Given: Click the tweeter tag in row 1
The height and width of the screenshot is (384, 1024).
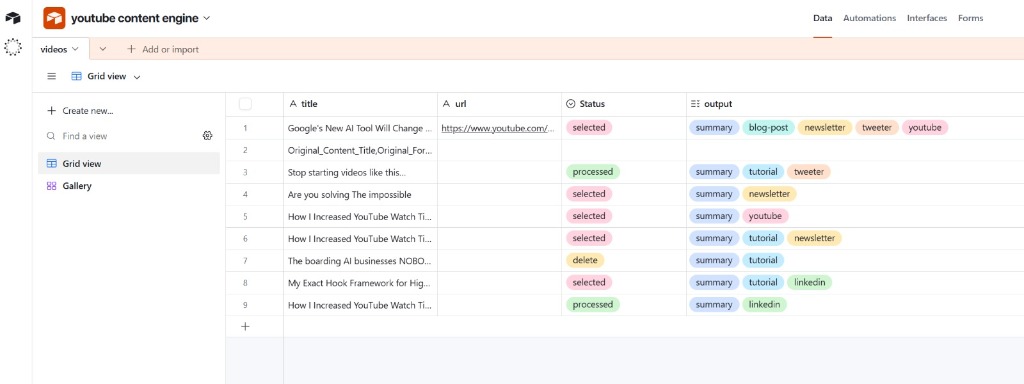Looking at the screenshot, I should [876, 128].
